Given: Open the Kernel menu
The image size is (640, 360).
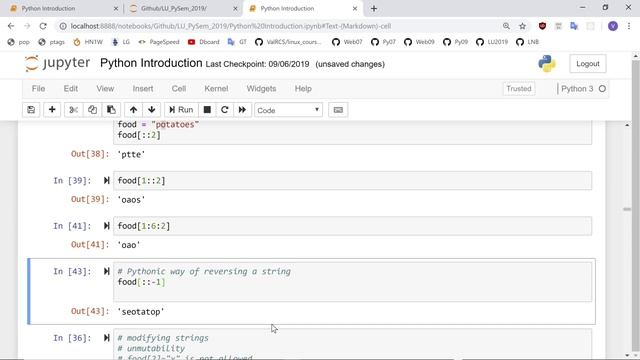Looking at the screenshot, I should [x=216, y=89].
